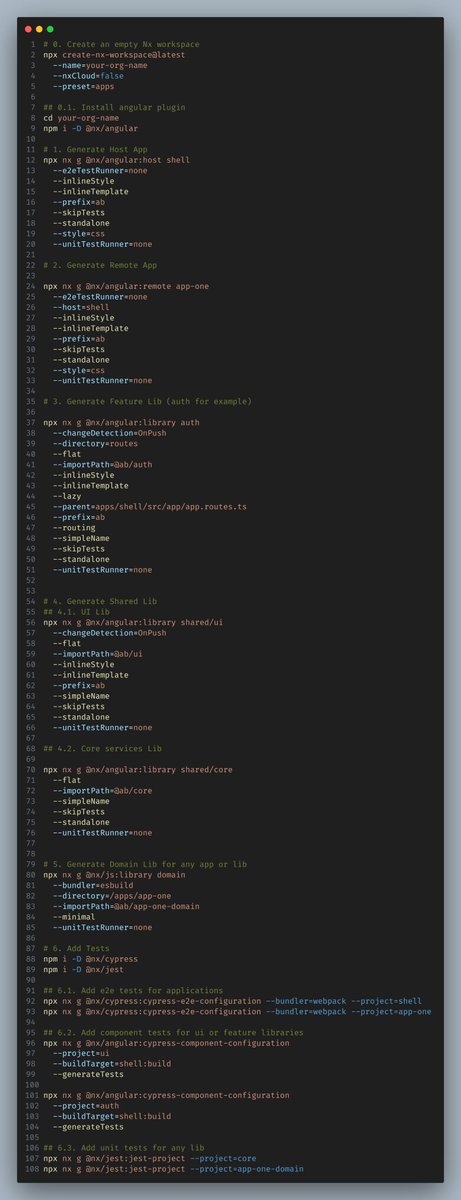Select the 'npx nx g @nx/angular:library auth' command
This screenshot has height=1200, width=461.
122,422
